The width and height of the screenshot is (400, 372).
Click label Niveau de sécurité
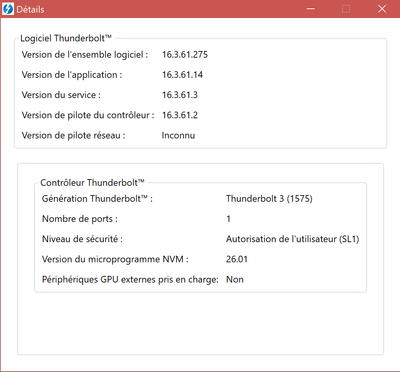(82, 239)
